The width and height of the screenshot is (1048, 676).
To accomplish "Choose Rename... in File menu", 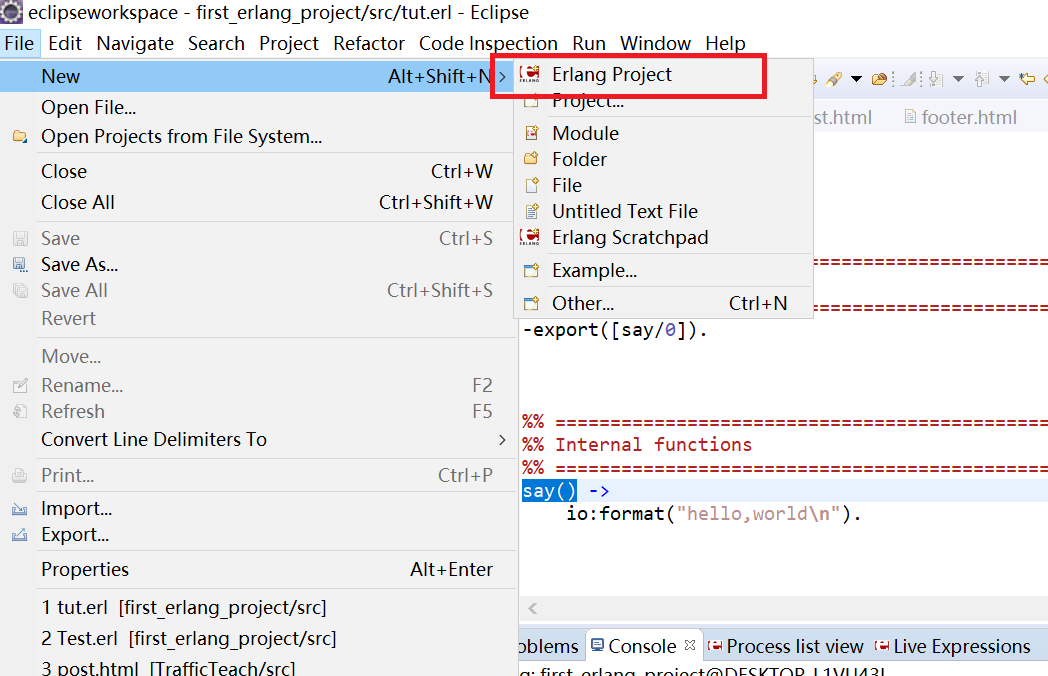I will 258,385.
